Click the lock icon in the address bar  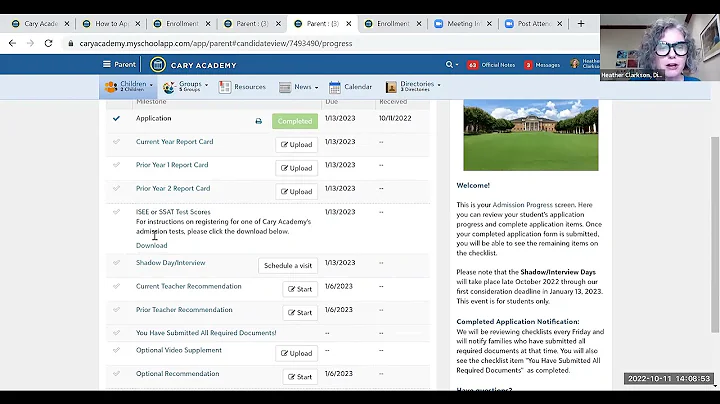coord(70,44)
